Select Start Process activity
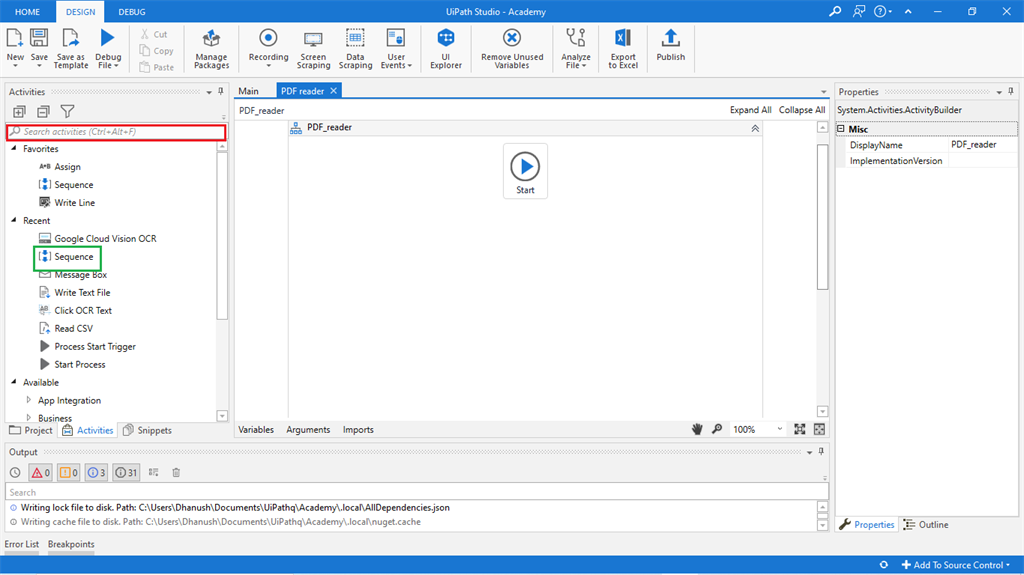 72,364
